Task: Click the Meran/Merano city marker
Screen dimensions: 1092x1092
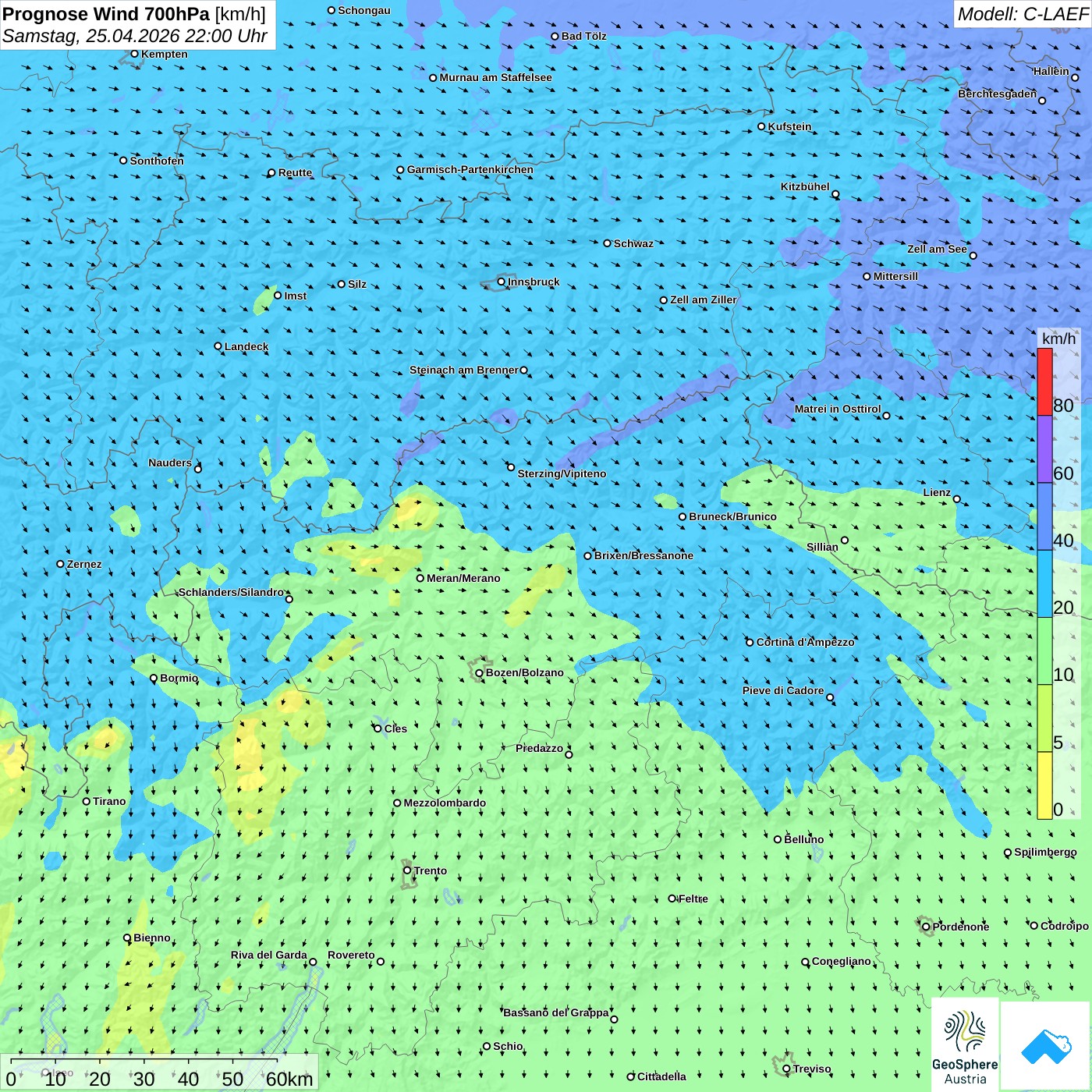Action: (x=420, y=578)
